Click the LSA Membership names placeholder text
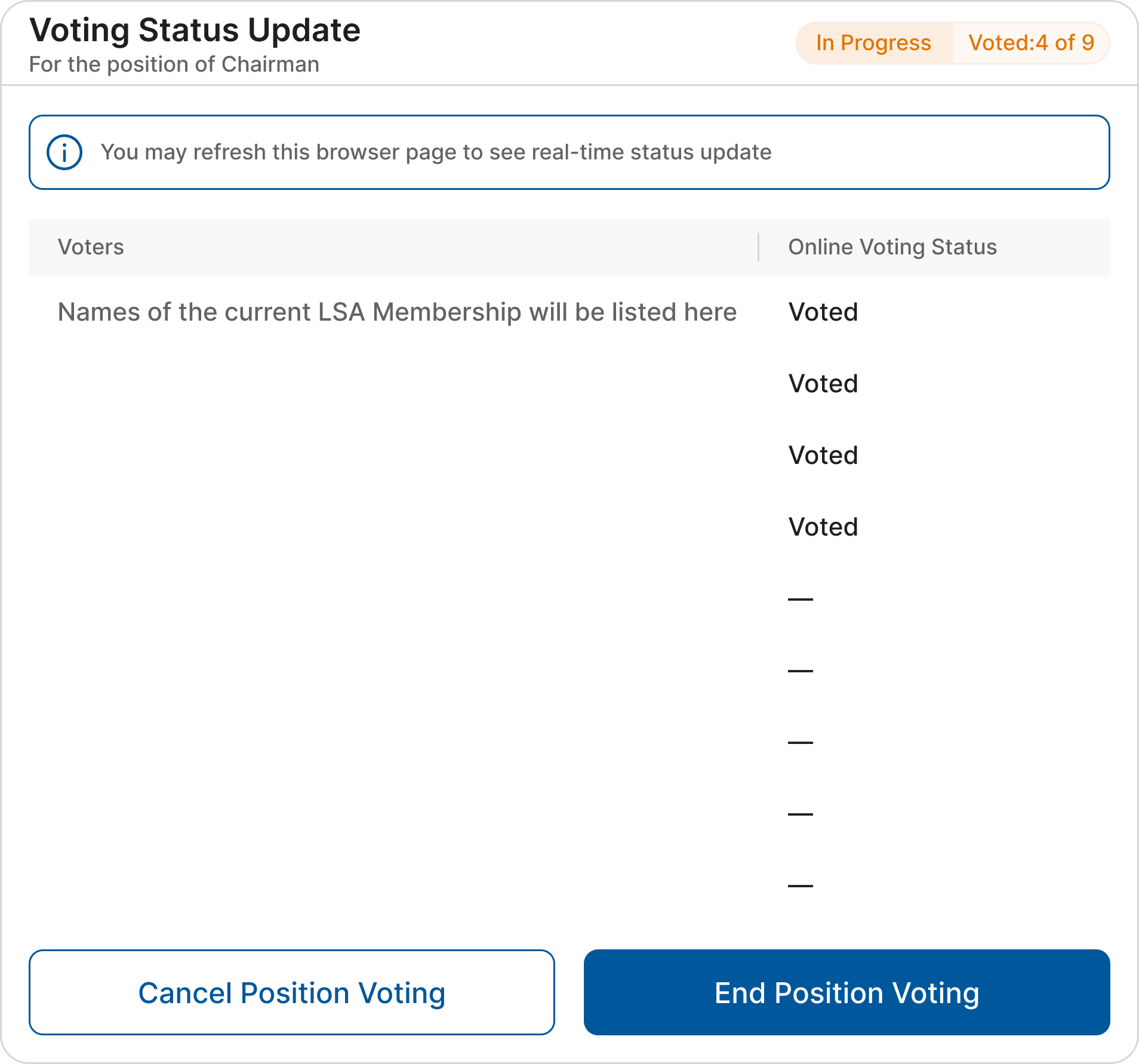 pyautogui.click(x=397, y=312)
